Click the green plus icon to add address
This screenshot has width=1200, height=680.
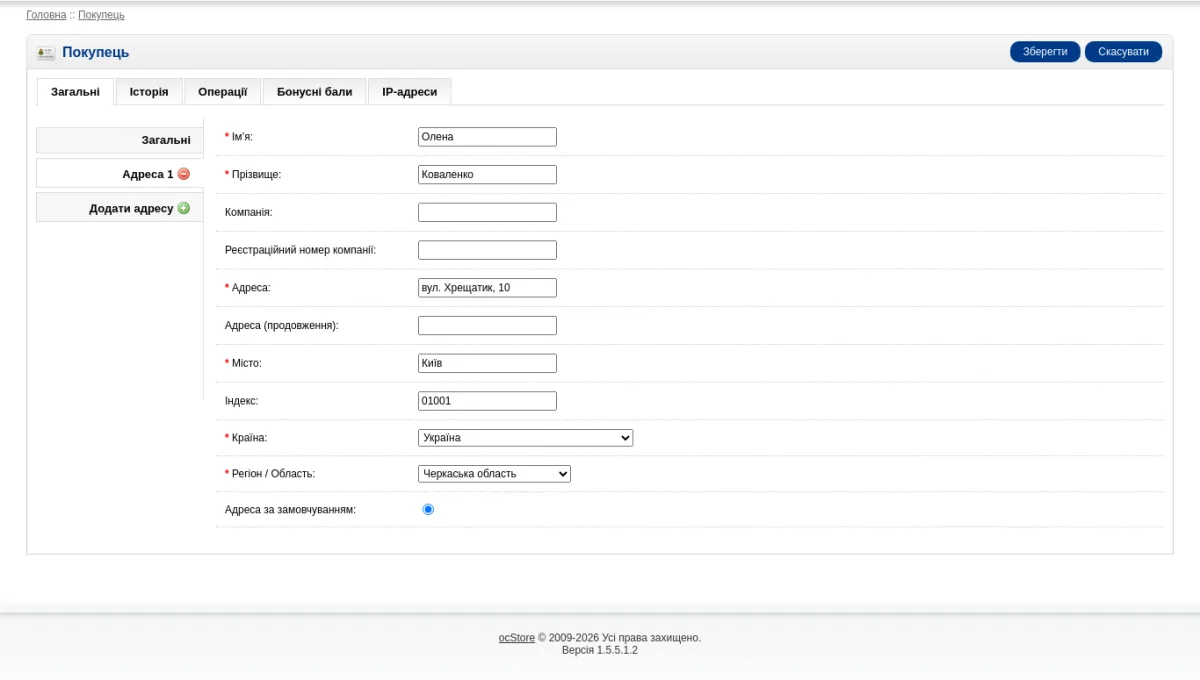[183, 208]
